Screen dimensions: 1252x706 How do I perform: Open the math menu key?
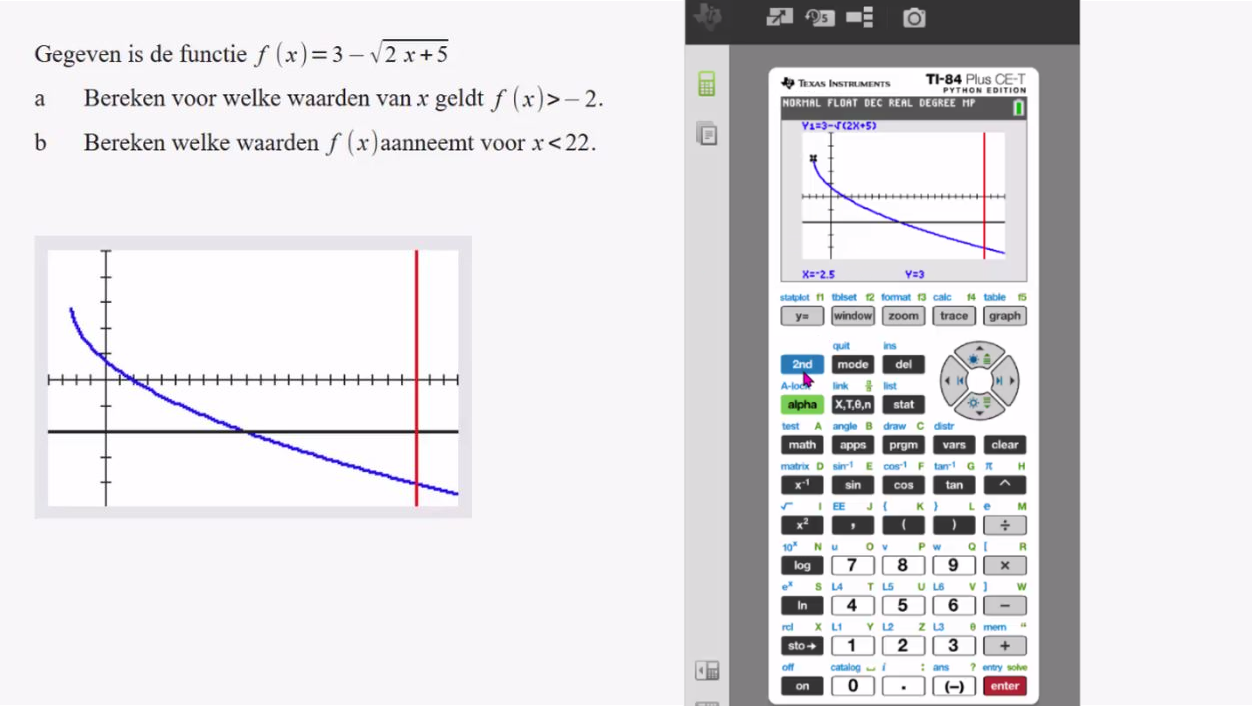pos(802,445)
